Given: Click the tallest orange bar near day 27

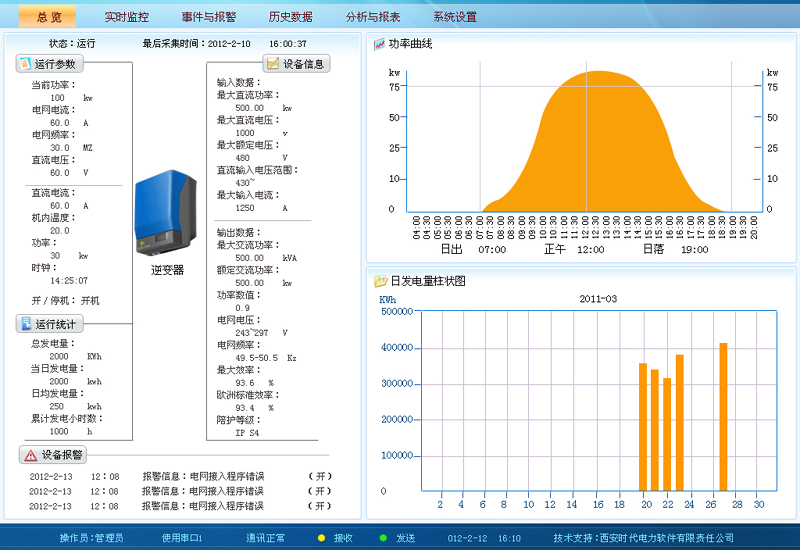Looking at the screenshot, I should (x=723, y=416).
